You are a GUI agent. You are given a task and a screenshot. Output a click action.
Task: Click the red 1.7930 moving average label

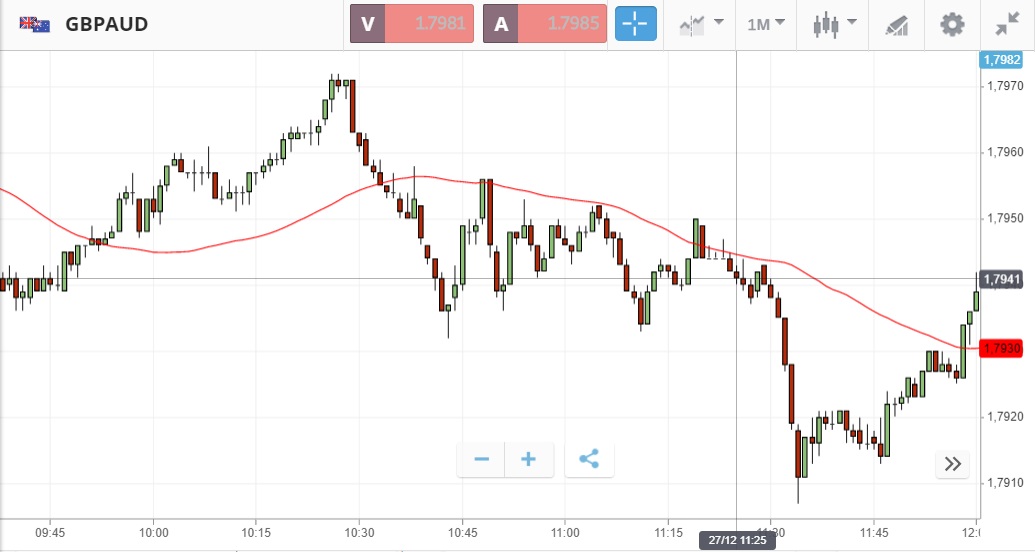tap(1001, 348)
